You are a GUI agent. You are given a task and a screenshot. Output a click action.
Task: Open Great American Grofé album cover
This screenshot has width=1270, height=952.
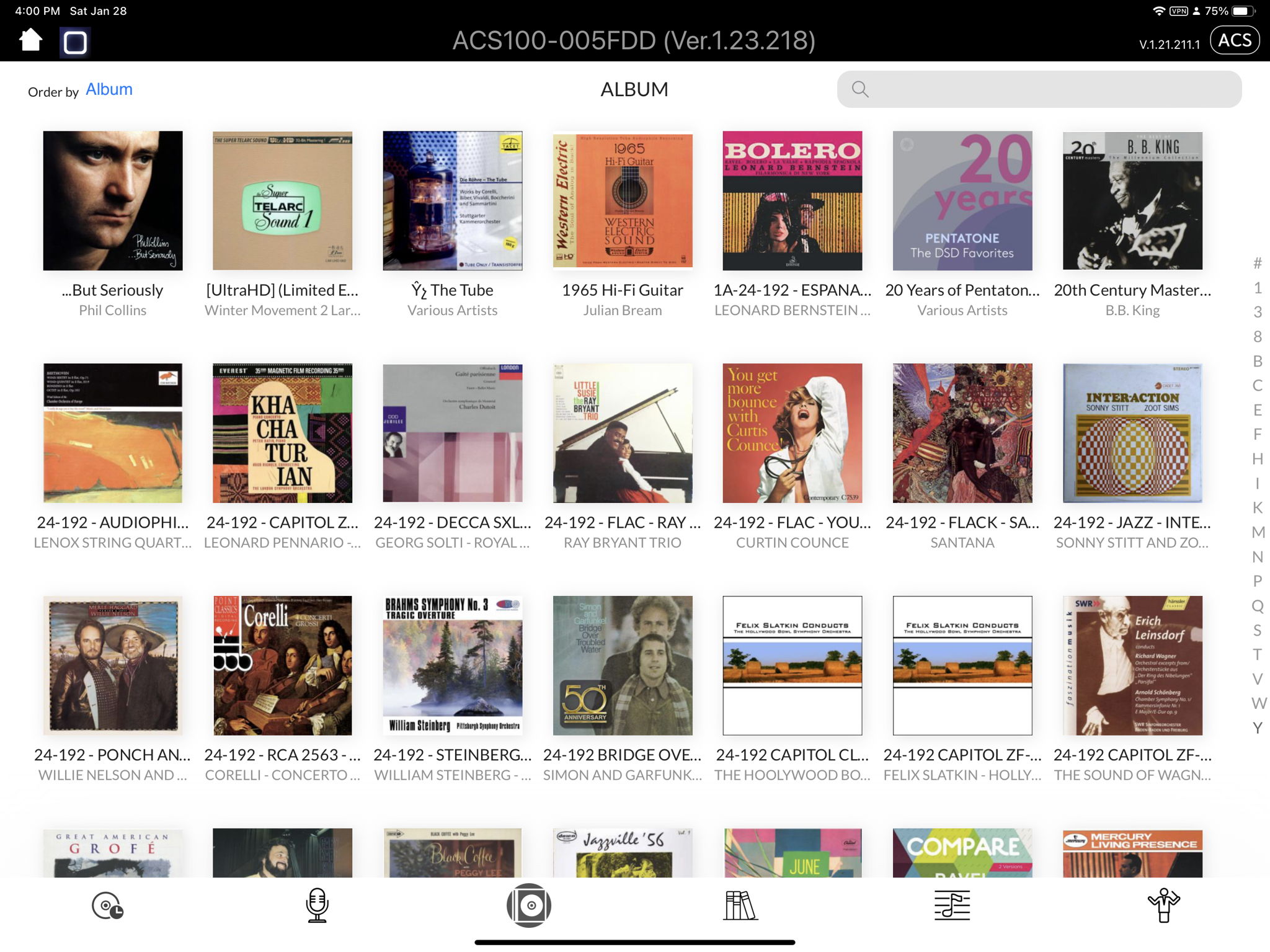(113, 853)
